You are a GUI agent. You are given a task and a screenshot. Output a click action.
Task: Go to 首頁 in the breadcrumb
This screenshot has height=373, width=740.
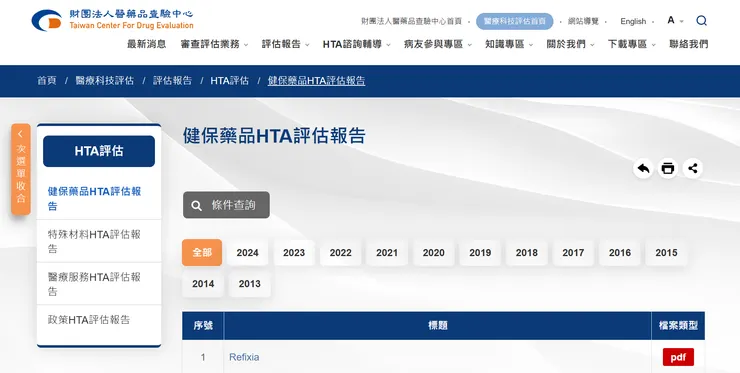point(47,81)
